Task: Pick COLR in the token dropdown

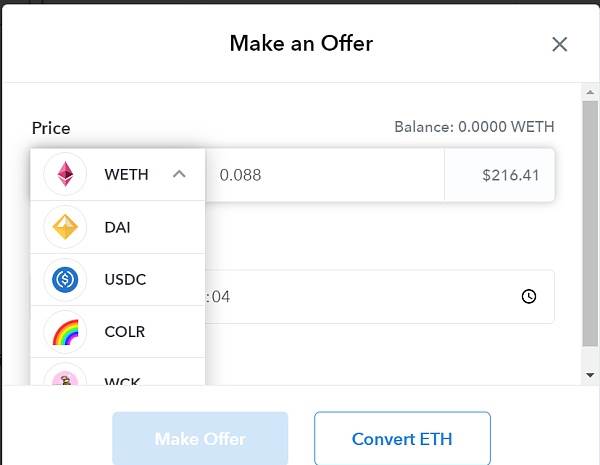Action: pos(118,332)
